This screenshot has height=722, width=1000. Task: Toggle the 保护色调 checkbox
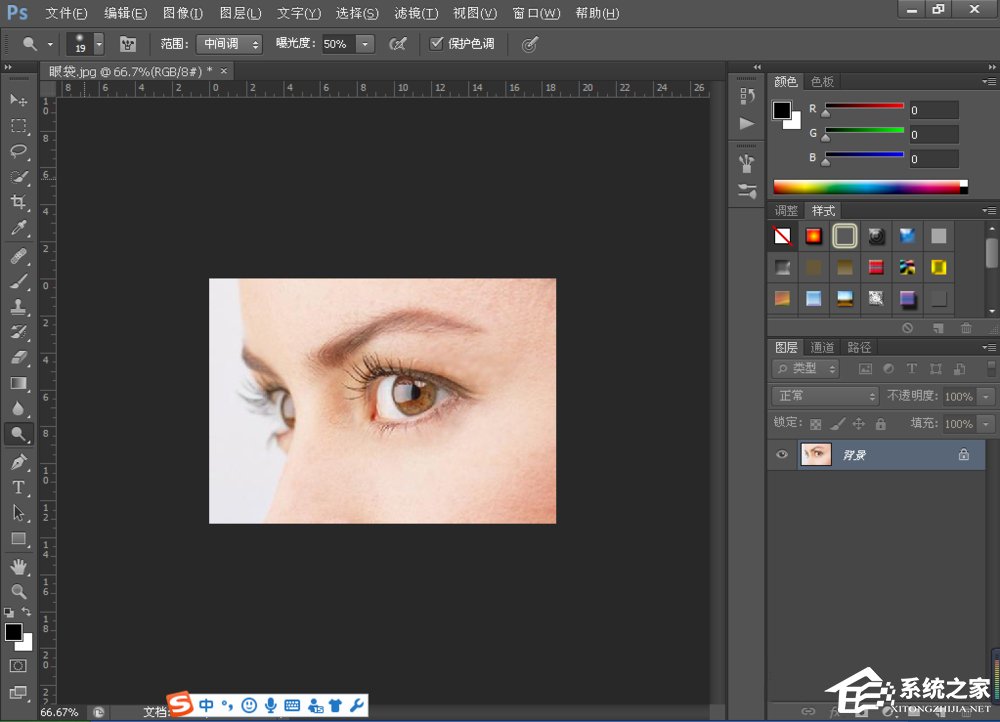click(x=436, y=44)
